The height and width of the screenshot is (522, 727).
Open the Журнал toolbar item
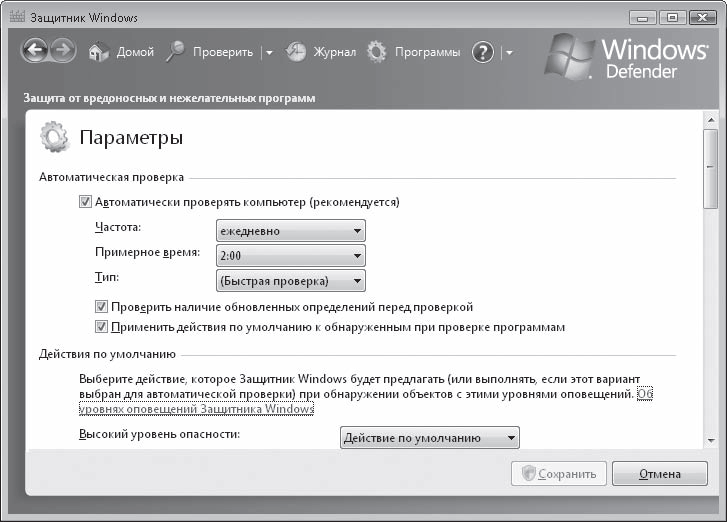coord(335,52)
